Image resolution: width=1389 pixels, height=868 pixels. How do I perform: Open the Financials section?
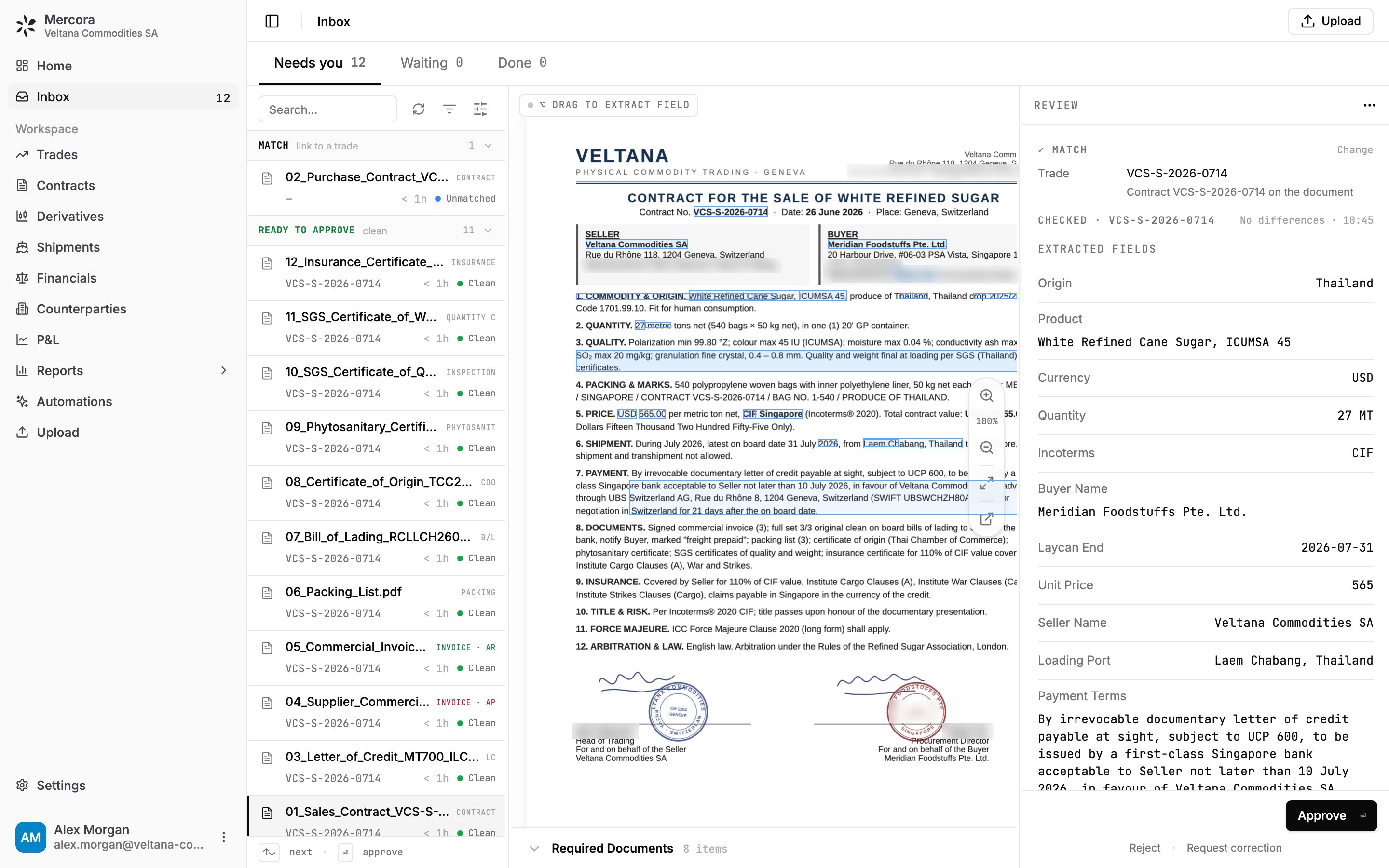[x=123, y=278]
